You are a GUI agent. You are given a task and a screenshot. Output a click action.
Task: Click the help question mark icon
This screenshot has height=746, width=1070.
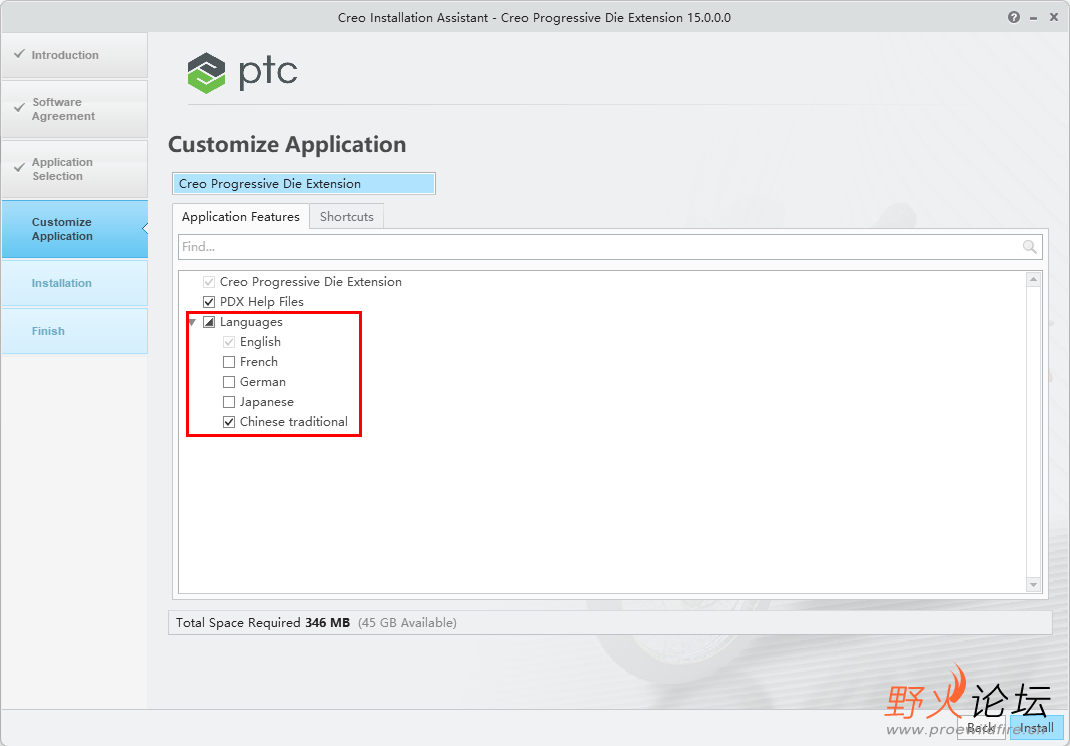tap(1014, 17)
